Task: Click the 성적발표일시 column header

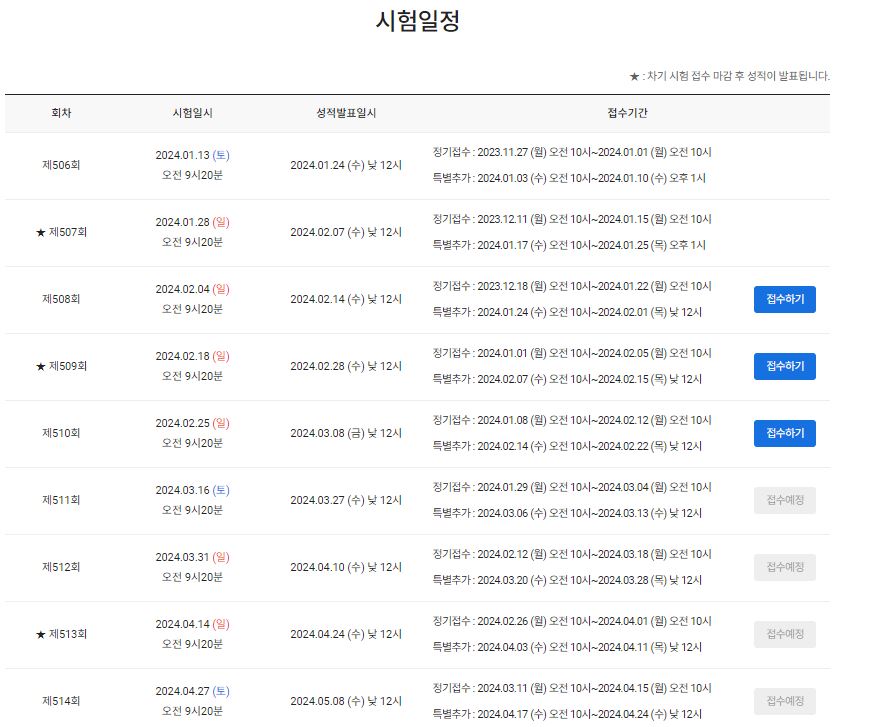Action: pyautogui.click(x=347, y=113)
